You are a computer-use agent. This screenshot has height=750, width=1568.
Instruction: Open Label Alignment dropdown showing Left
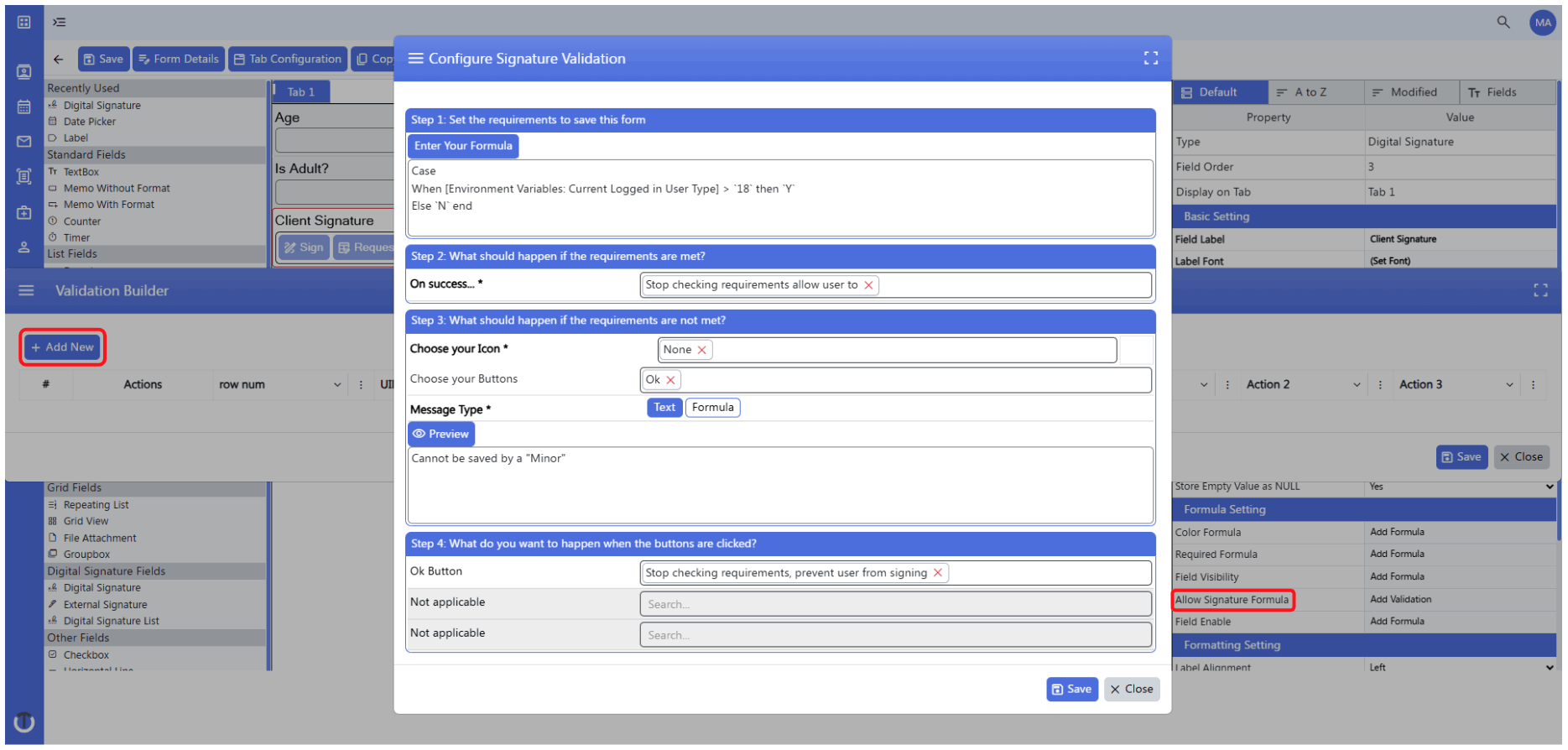point(1461,668)
